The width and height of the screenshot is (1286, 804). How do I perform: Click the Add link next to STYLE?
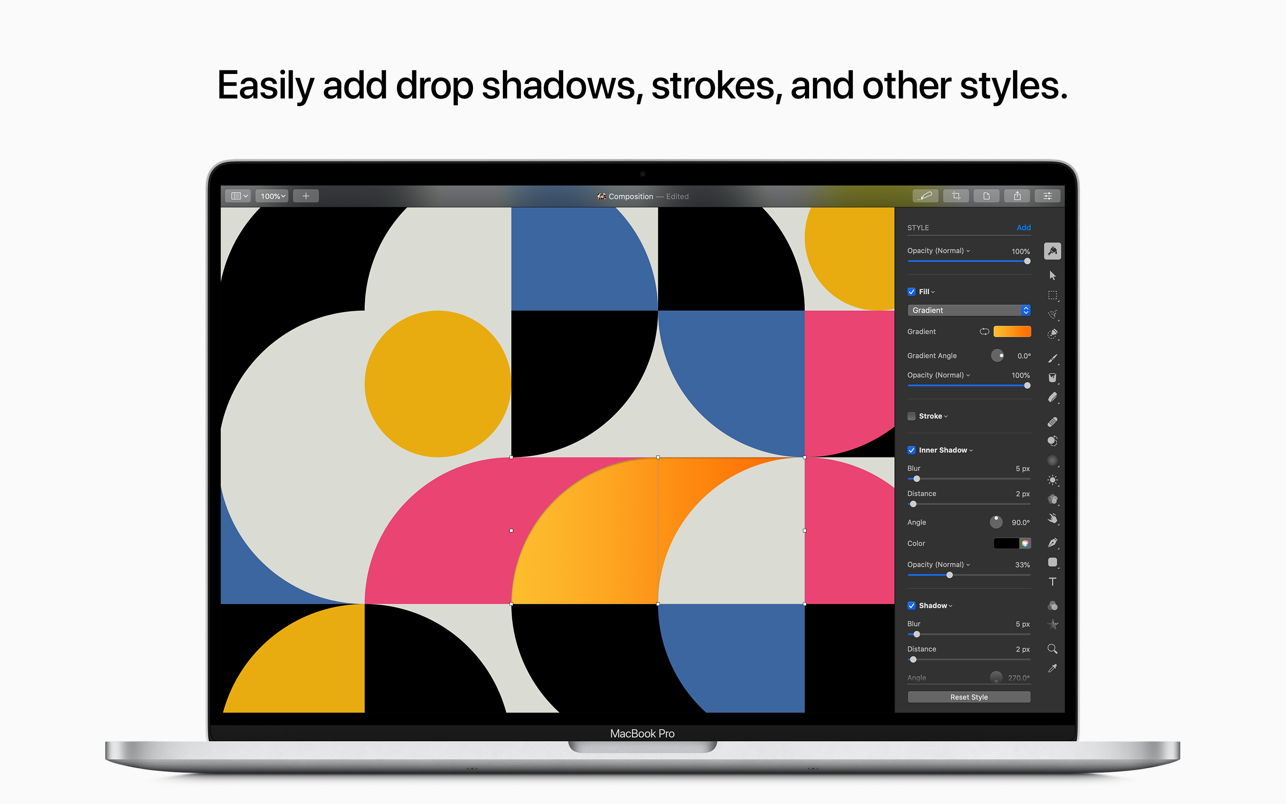(x=1024, y=227)
